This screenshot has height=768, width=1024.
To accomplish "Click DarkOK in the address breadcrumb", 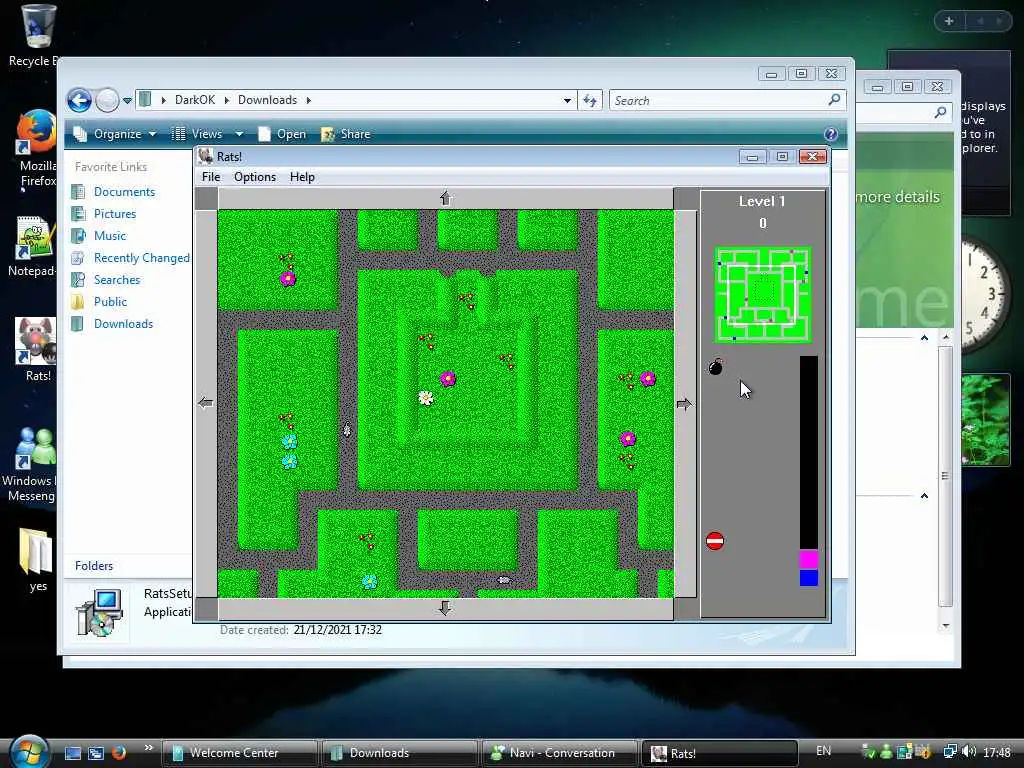I will pos(195,100).
